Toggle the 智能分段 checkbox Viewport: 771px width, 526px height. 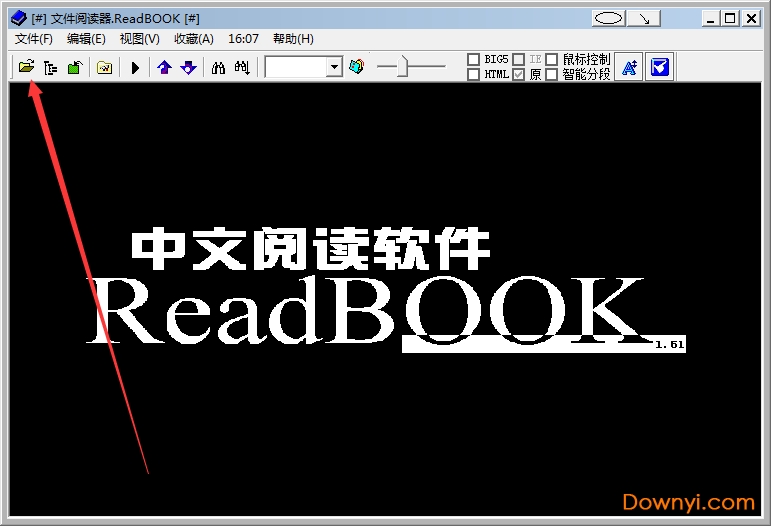click(x=552, y=74)
